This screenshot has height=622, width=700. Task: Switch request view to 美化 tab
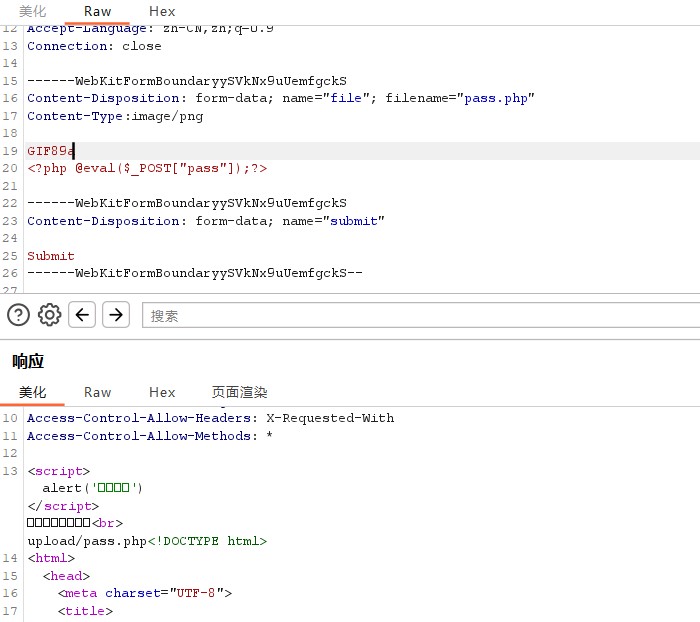click(x=33, y=11)
